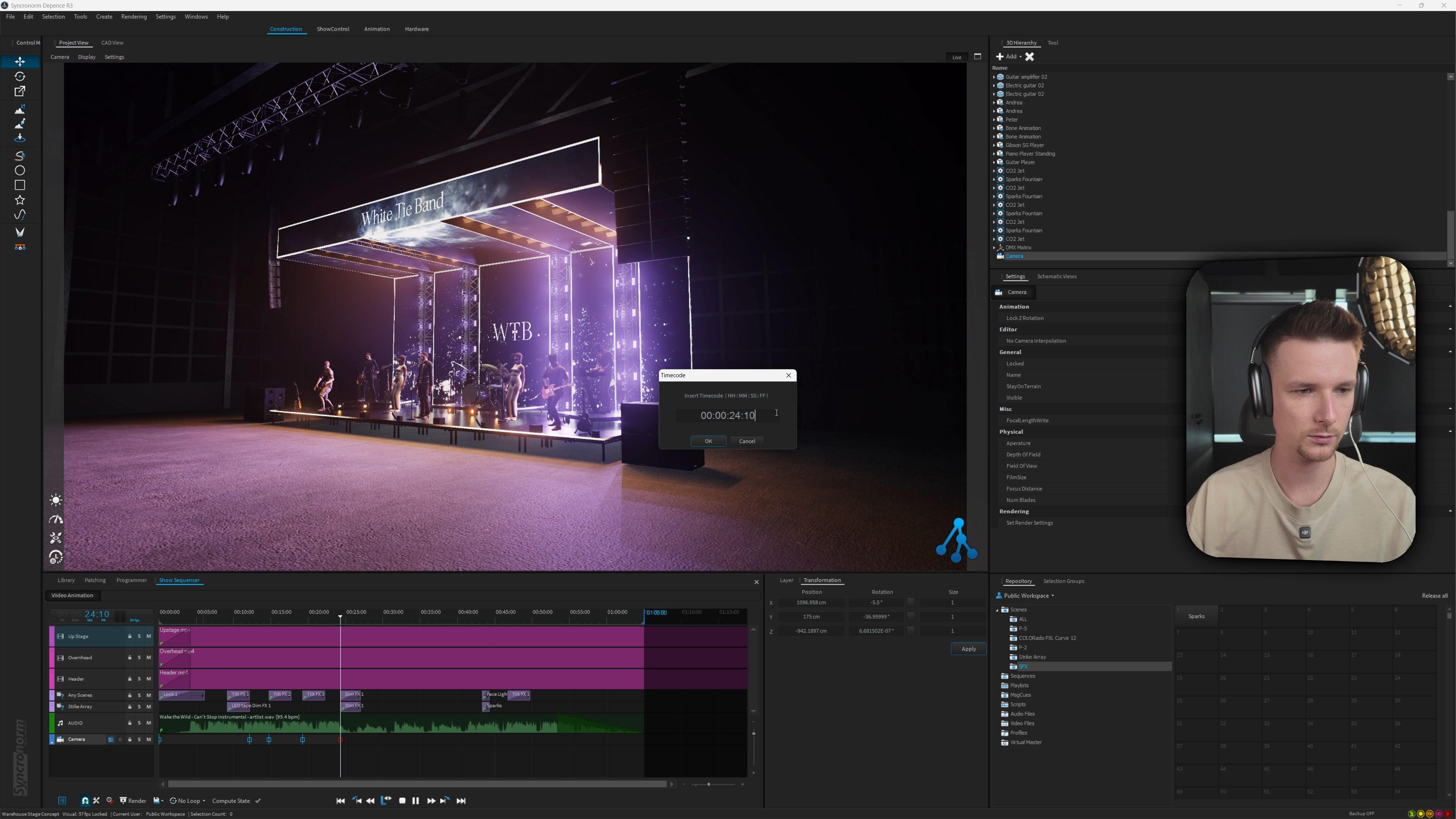
Task: Click the star shape tool
Action: point(20,200)
